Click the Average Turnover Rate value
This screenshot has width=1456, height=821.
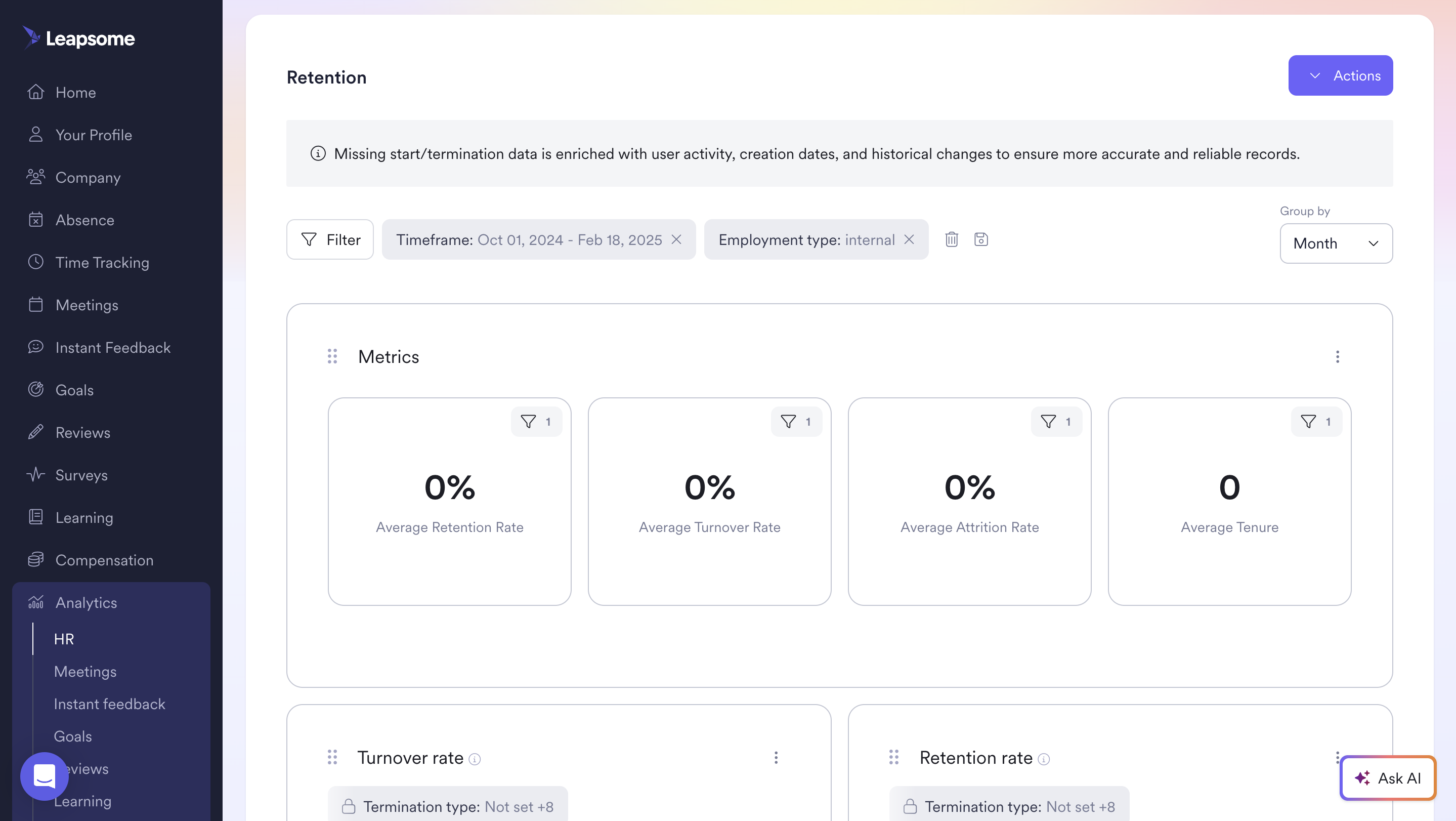pos(709,487)
